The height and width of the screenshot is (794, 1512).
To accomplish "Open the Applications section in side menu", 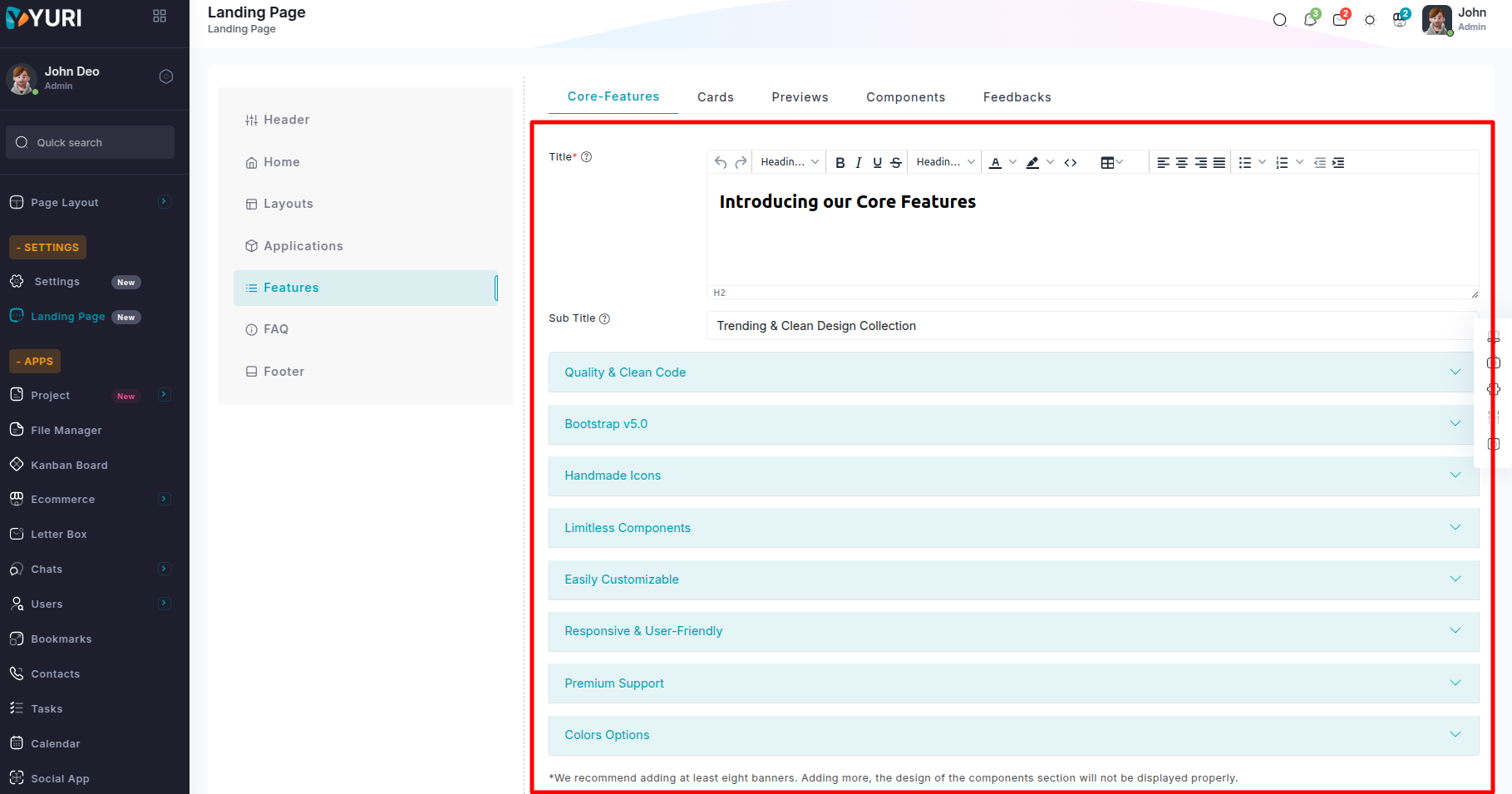I will click(x=366, y=246).
